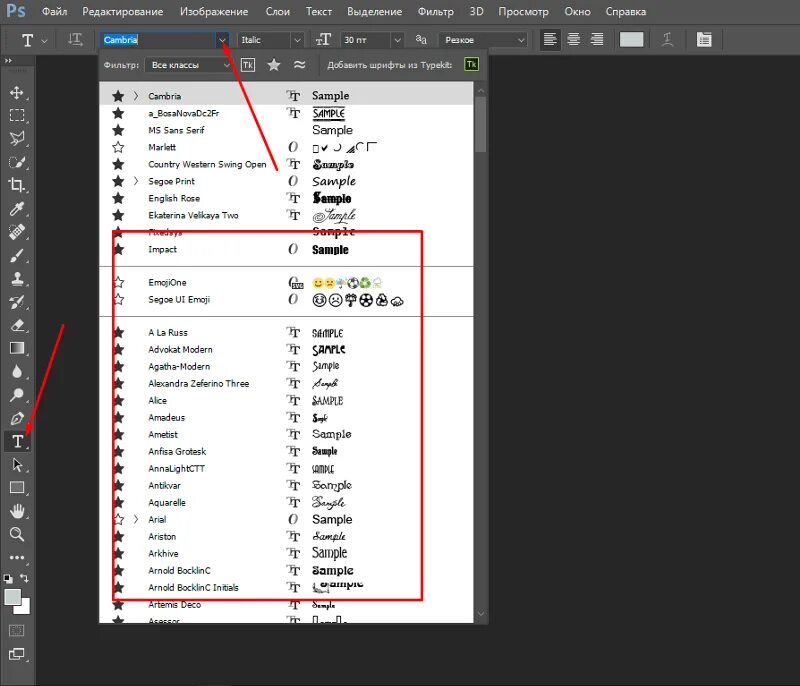The height and width of the screenshot is (686, 800).
Task: Click the background color swatch
Action: coord(24,607)
